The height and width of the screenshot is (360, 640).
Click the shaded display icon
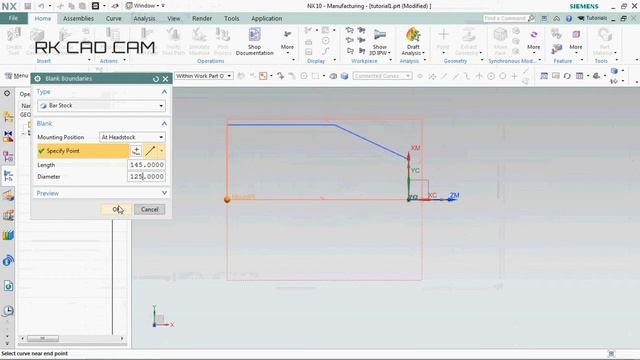[x=333, y=76]
